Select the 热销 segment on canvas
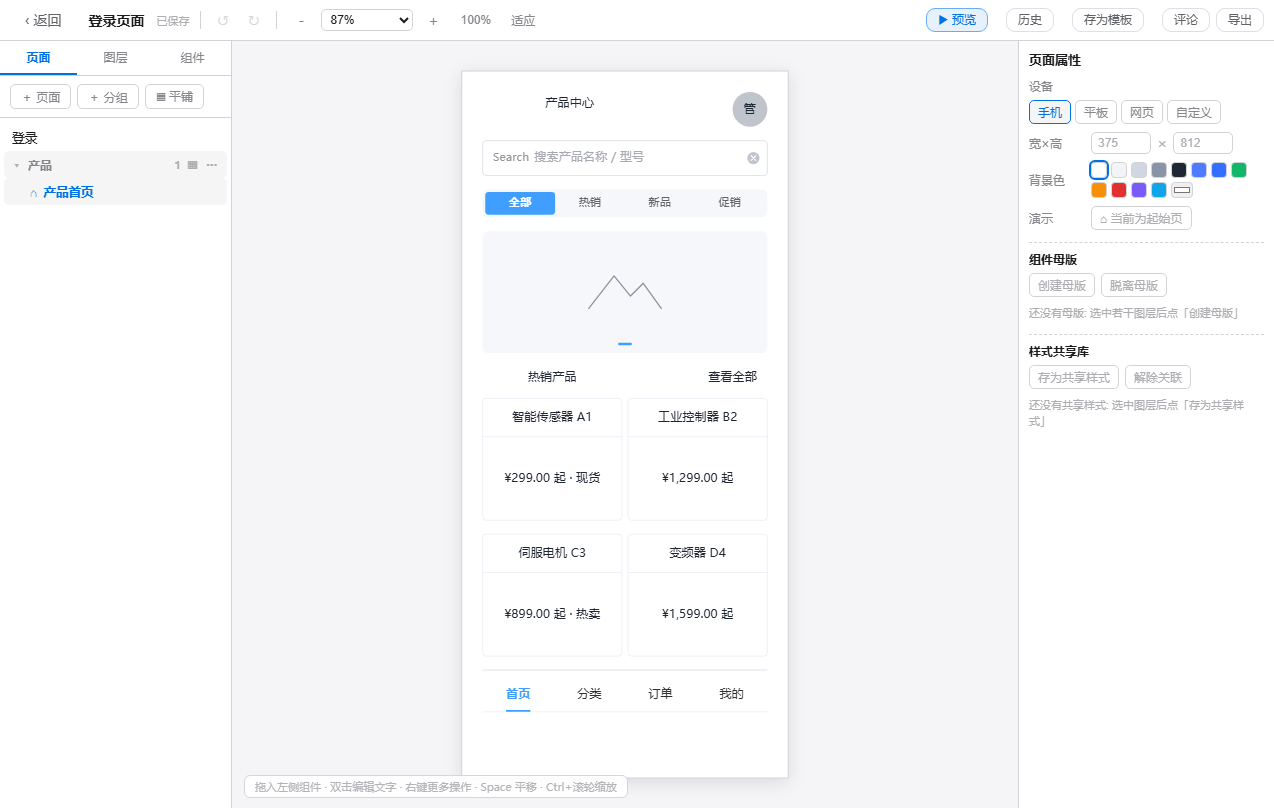This screenshot has width=1274, height=808. pyautogui.click(x=590, y=203)
